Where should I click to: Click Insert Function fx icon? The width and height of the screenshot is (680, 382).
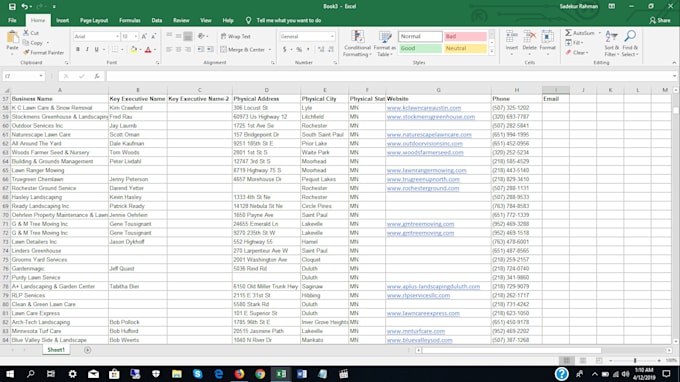97,76
